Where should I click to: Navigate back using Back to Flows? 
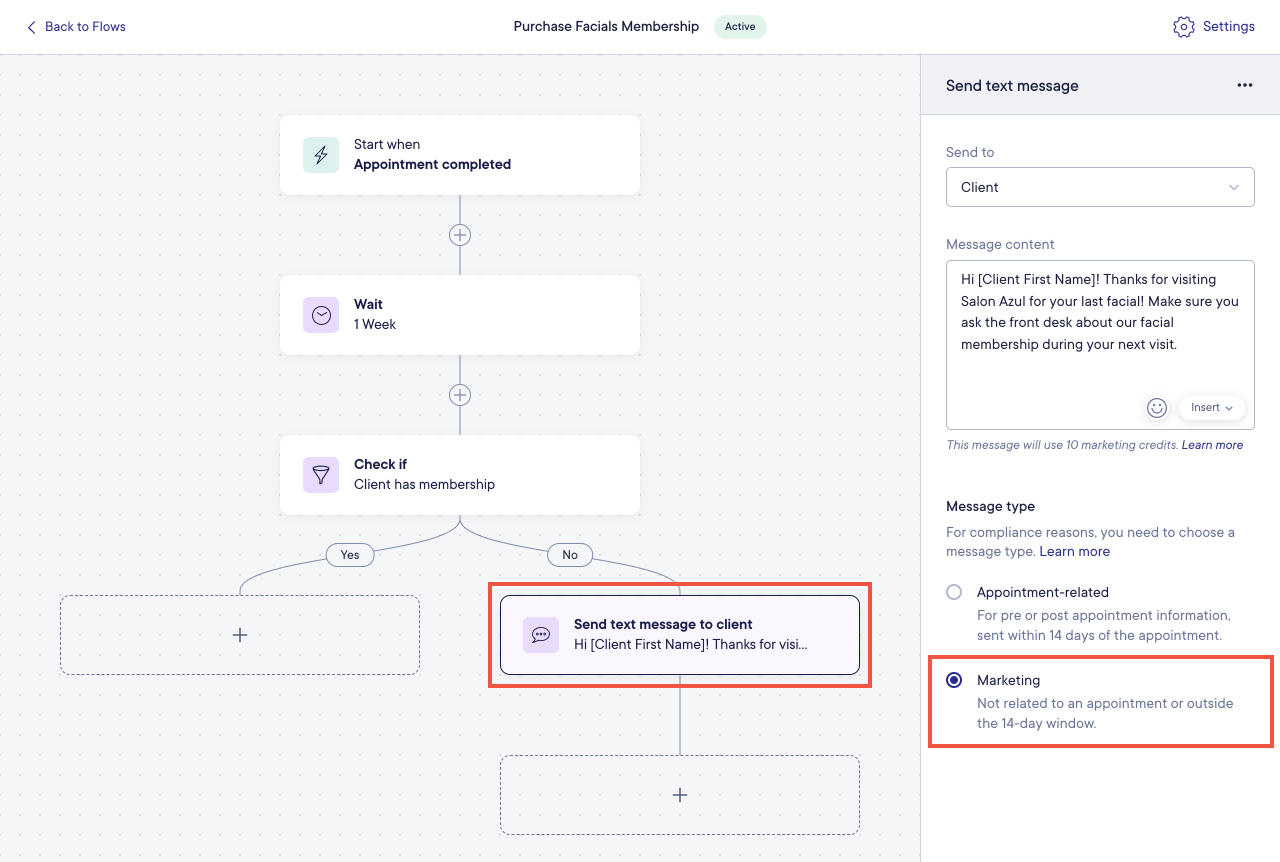point(84,27)
